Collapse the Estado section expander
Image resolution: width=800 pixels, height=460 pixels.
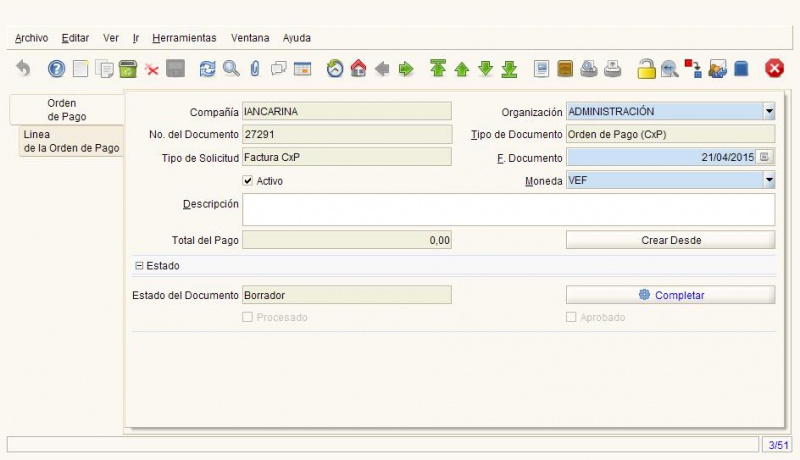coord(139,266)
